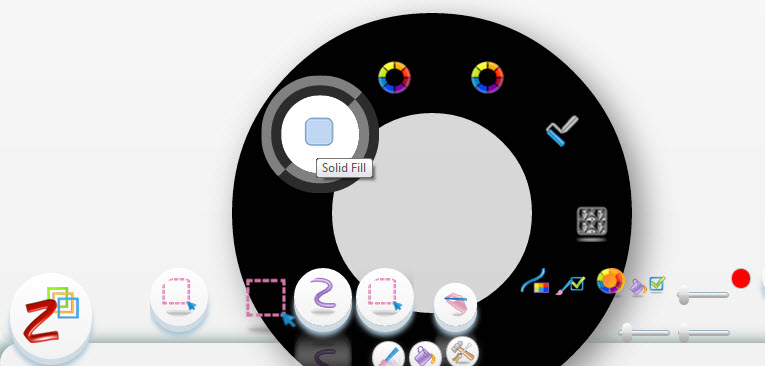Open the grayscale texture pattern thumbnail
This screenshot has height=366, width=765.
592,222
